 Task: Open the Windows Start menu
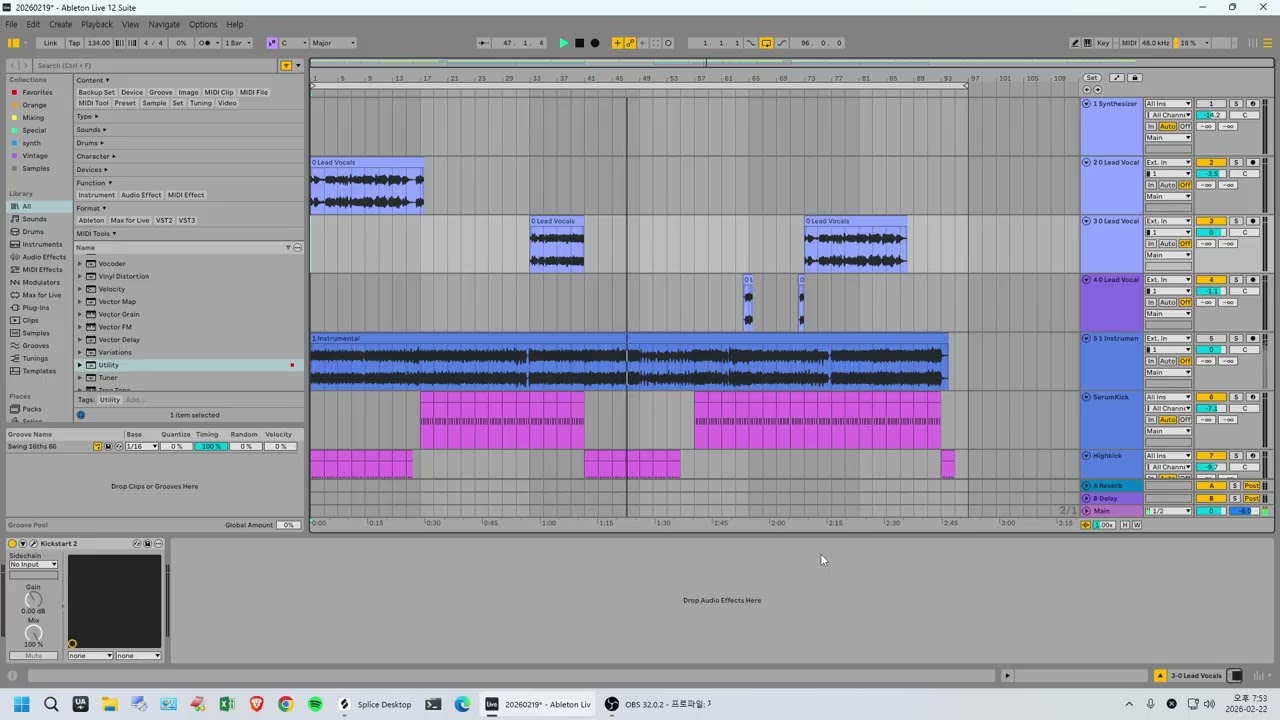click(22, 704)
